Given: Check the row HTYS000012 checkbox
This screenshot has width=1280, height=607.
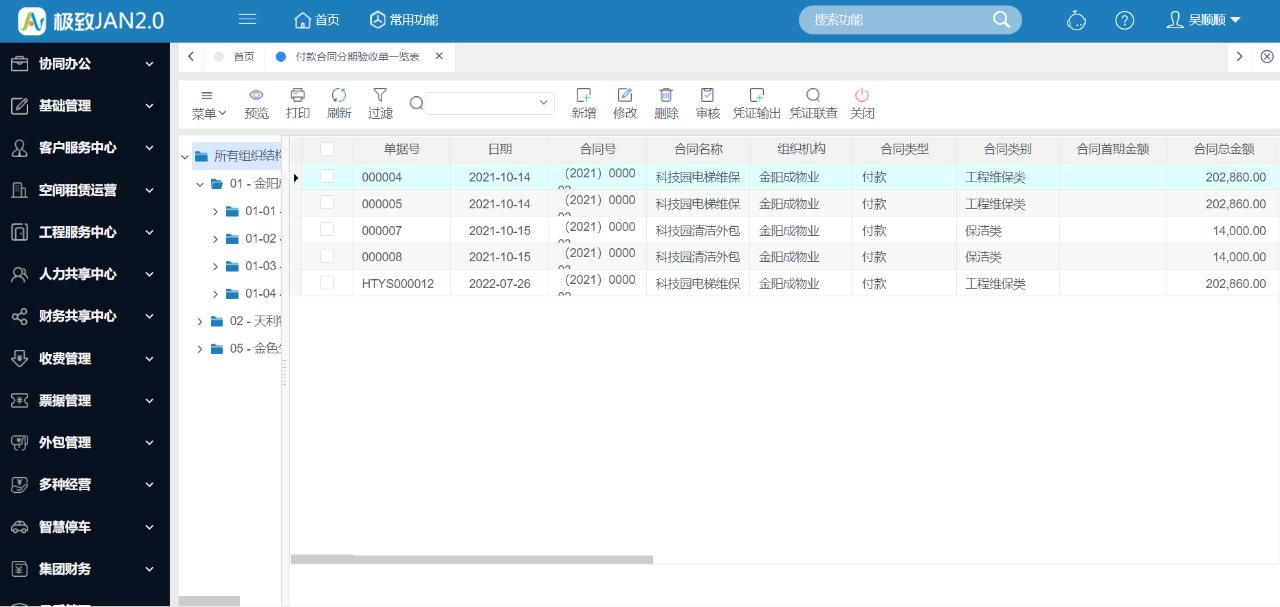Looking at the screenshot, I should point(327,283).
